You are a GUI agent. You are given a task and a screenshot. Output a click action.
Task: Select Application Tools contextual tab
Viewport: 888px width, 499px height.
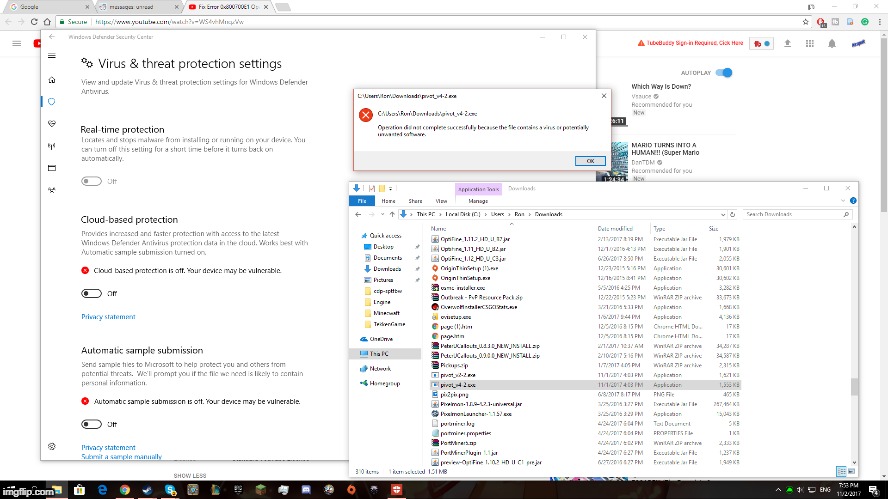click(479, 189)
